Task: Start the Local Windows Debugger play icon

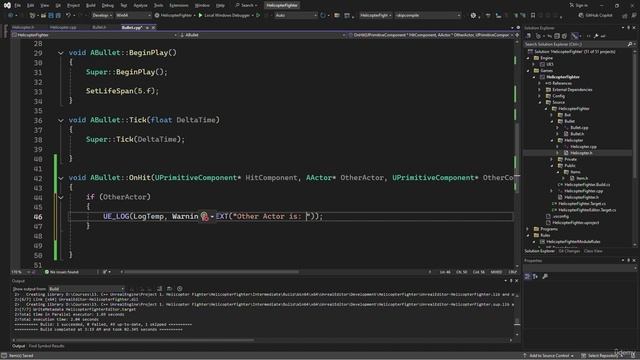Action: click(x=200, y=15)
